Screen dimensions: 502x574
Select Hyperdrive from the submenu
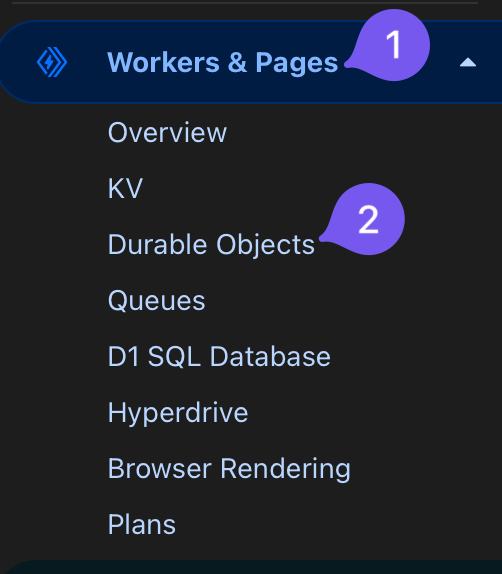click(x=178, y=413)
